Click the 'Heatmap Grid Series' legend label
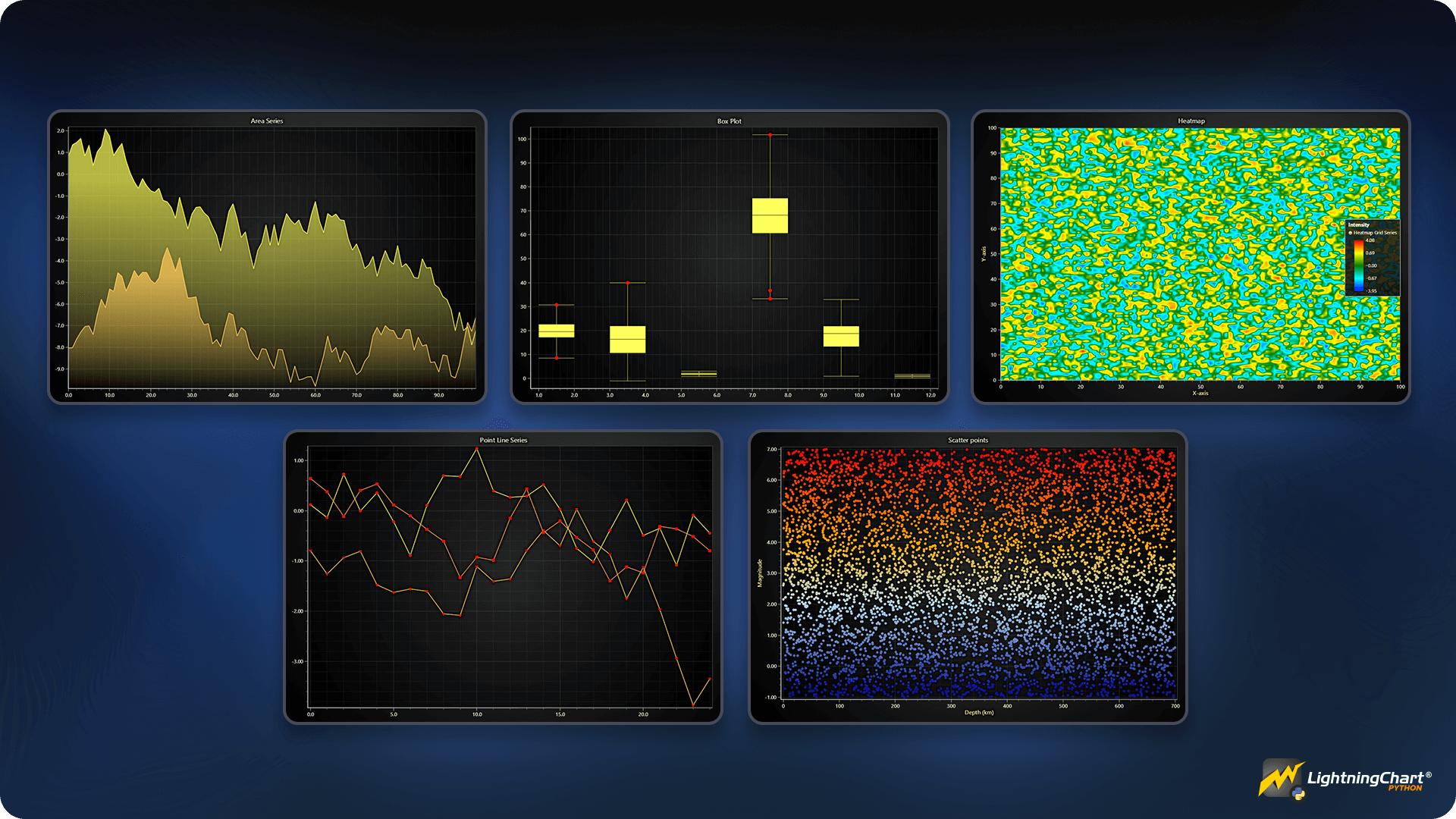Image resolution: width=1456 pixels, height=819 pixels. coord(1375,233)
